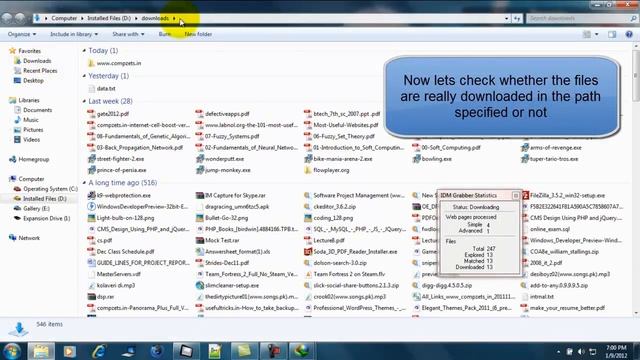640x360 pixels.
Task: Open the Share with menu
Action: (128, 34)
